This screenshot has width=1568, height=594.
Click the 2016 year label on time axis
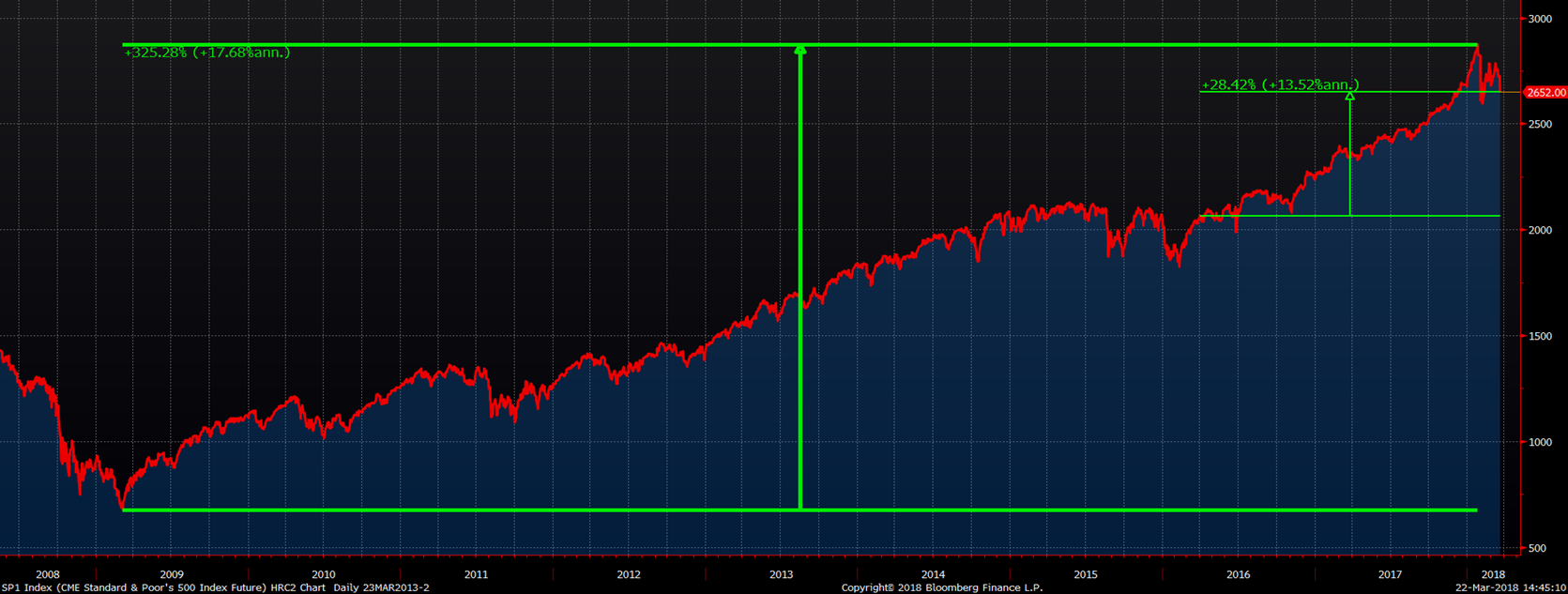1238,574
